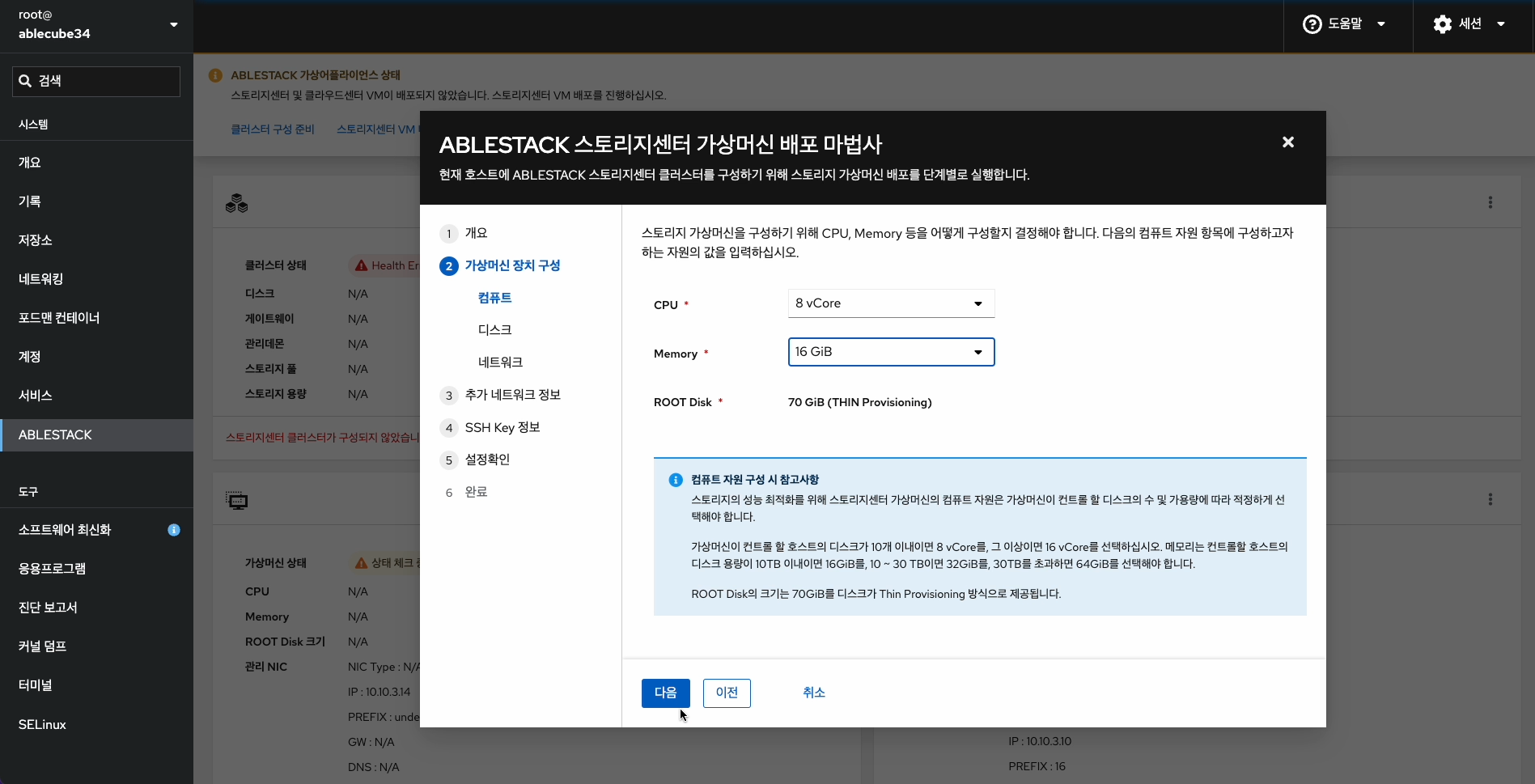Open the CPU vCore dropdown
This screenshot has width=1535, height=784.
tap(890, 303)
